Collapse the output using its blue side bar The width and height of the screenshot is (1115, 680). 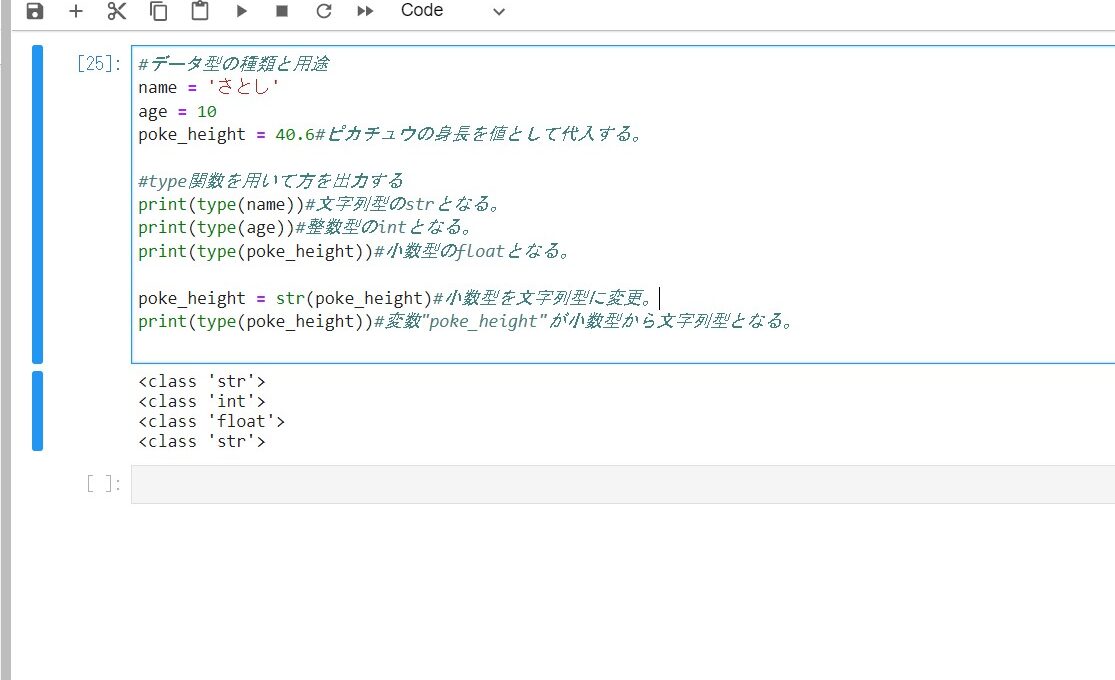click(38, 411)
